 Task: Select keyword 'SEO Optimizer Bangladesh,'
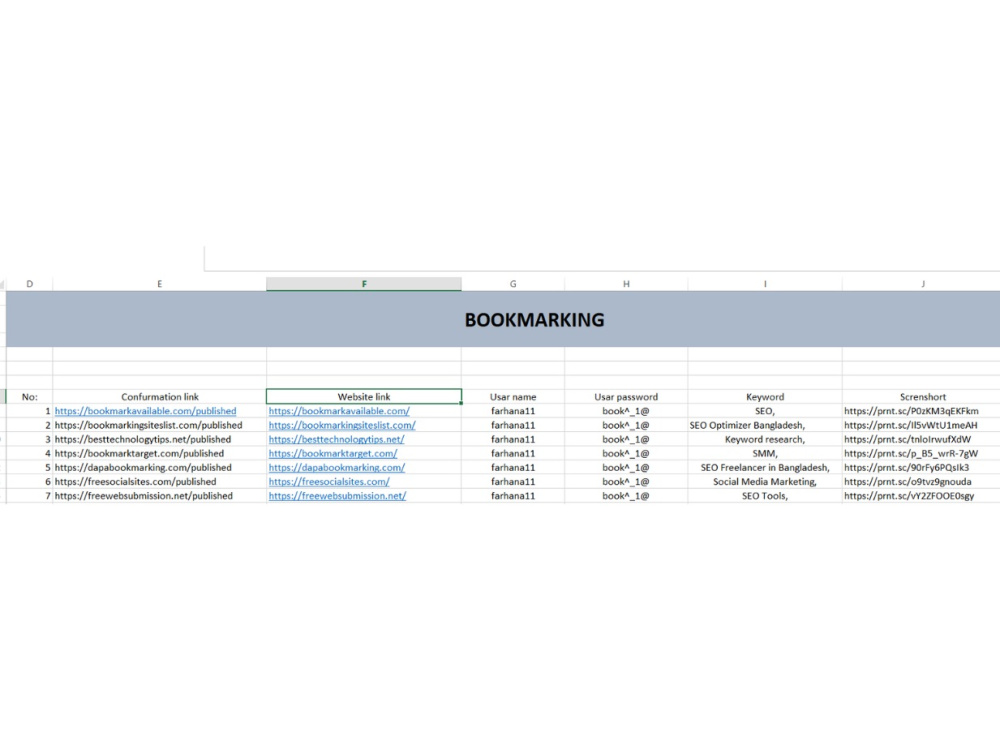[x=765, y=425]
